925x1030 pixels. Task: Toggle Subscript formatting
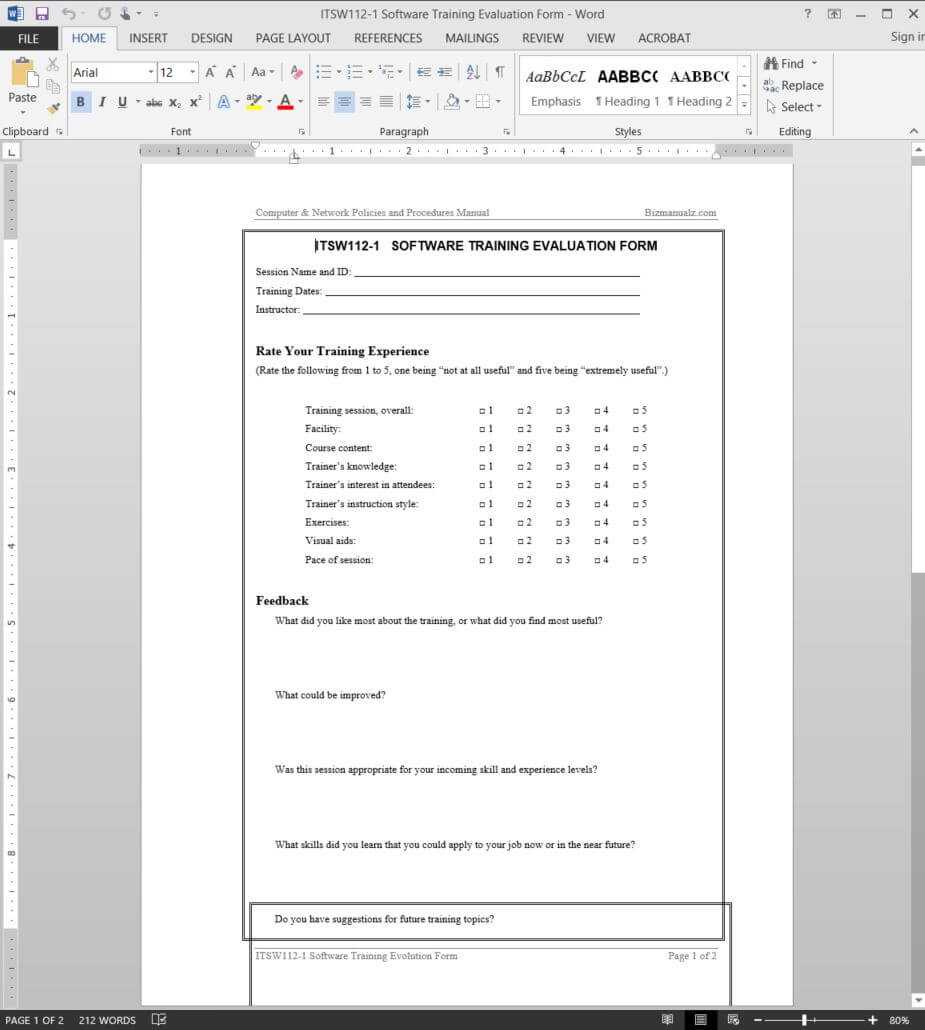175,102
